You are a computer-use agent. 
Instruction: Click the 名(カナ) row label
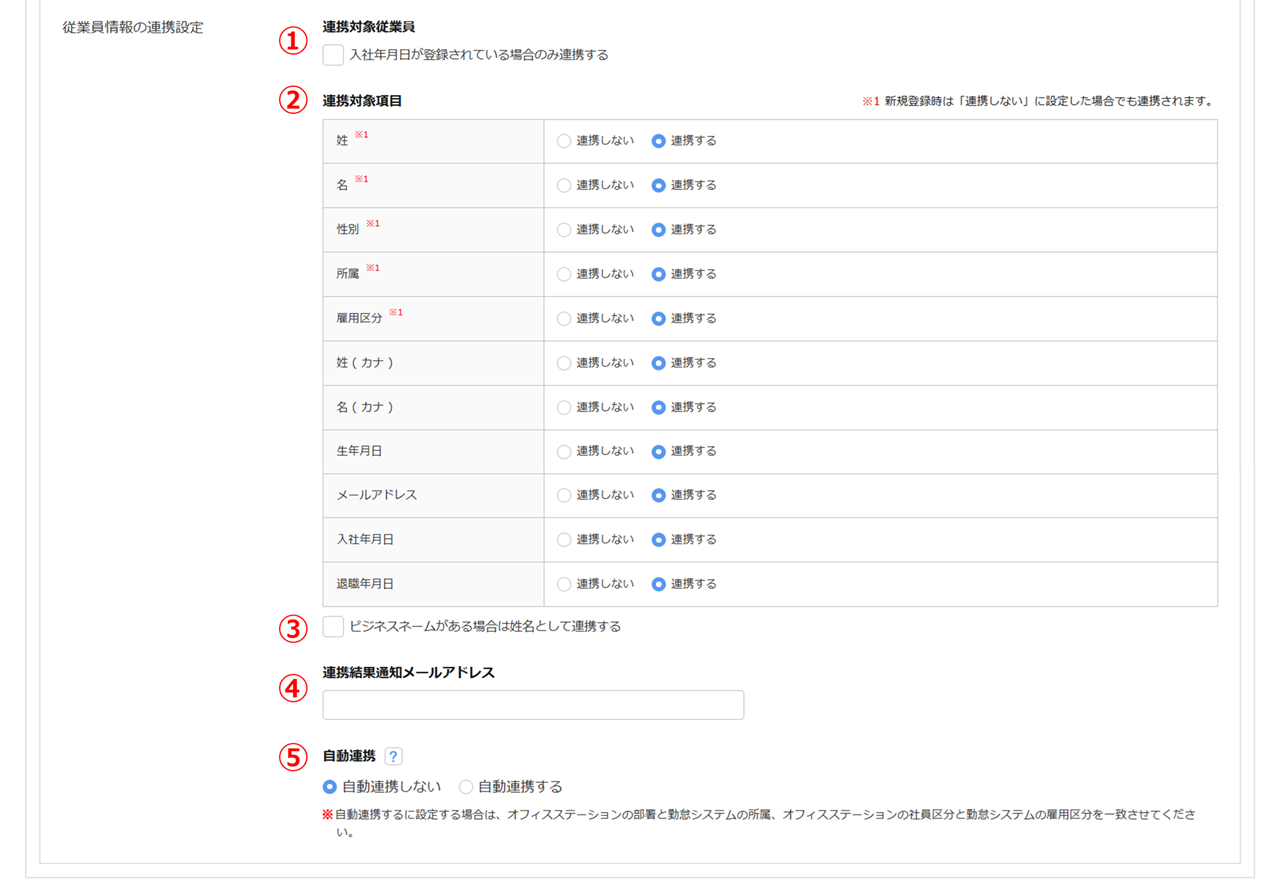point(365,407)
